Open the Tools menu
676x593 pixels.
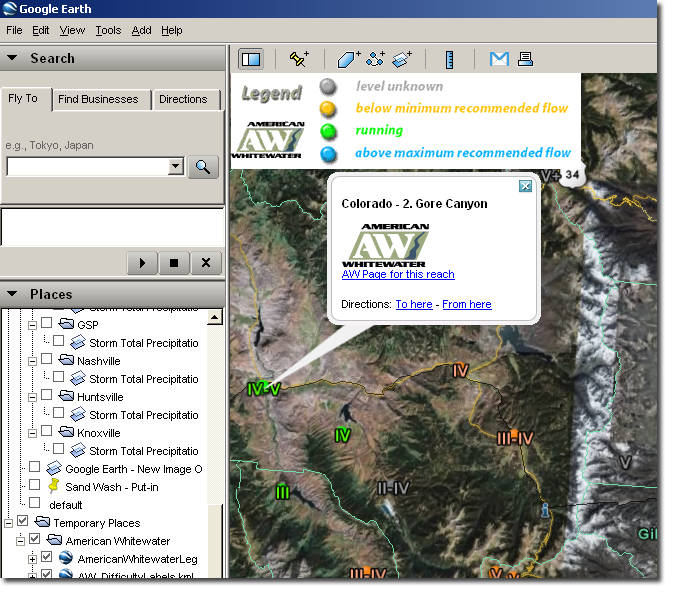108,31
